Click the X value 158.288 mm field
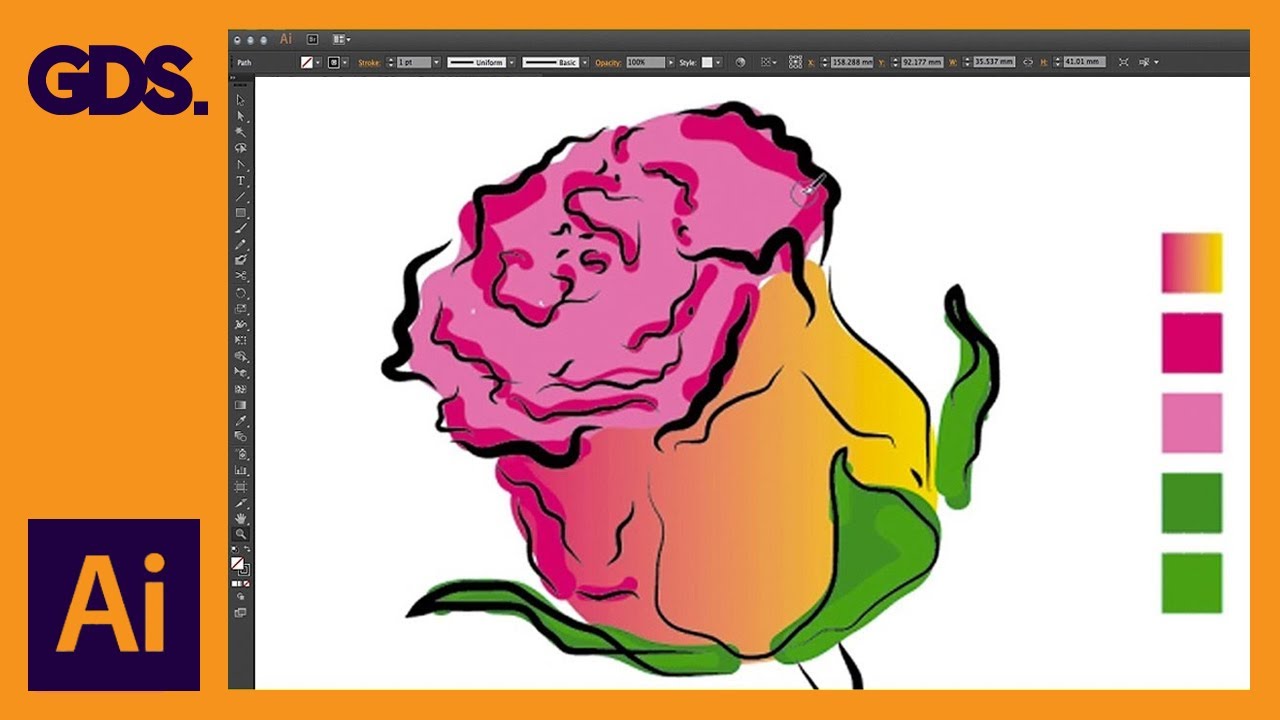 (x=852, y=62)
